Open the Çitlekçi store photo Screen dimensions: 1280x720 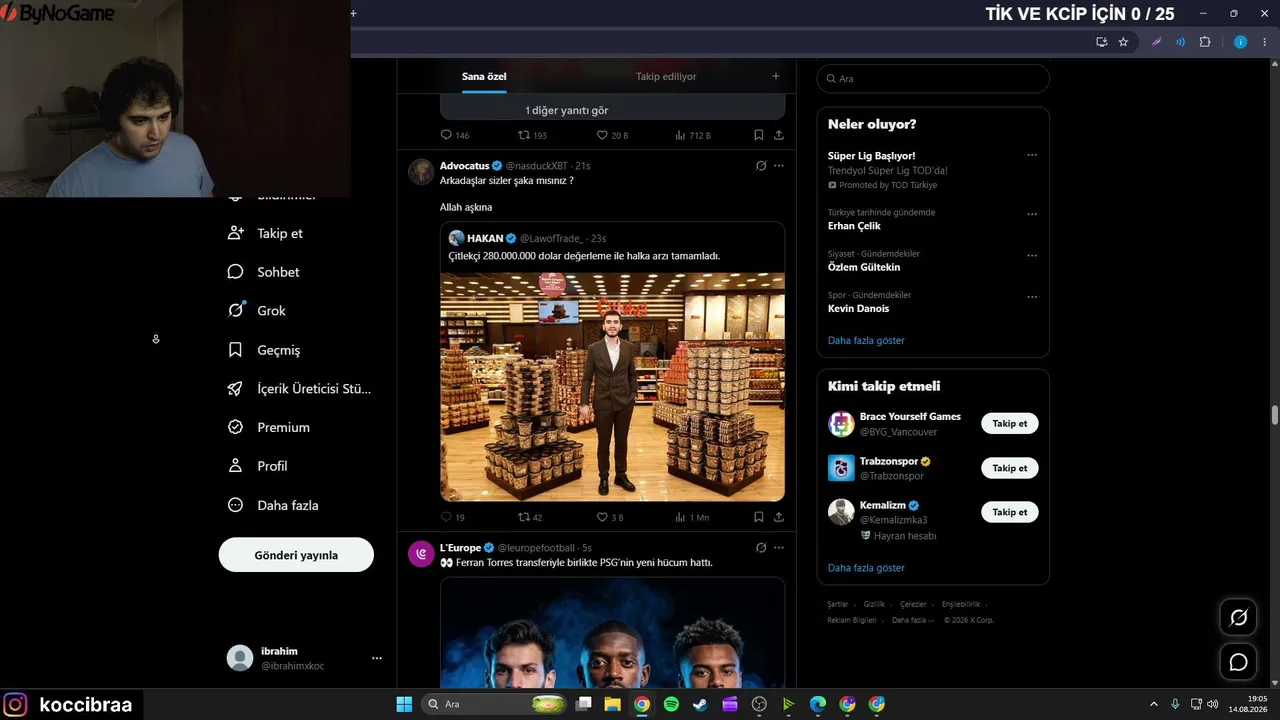coord(612,387)
